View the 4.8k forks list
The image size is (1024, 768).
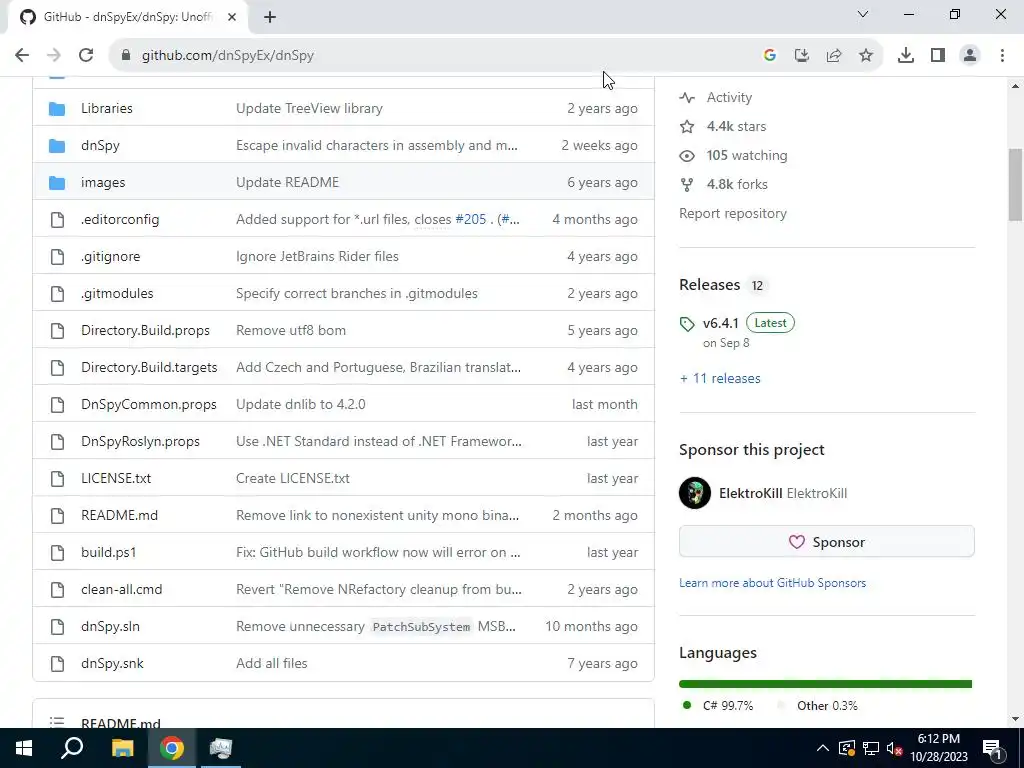point(724,184)
